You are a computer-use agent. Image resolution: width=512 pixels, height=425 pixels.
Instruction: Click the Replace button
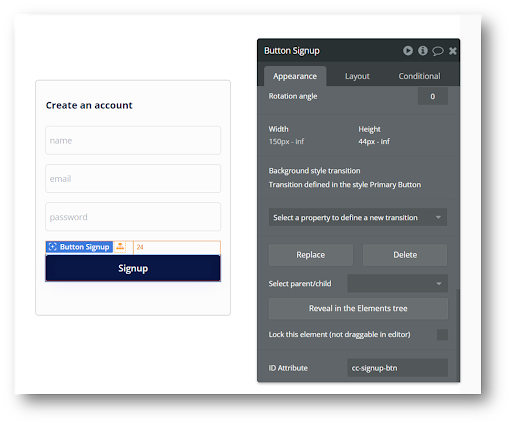click(x=311, y=255)
